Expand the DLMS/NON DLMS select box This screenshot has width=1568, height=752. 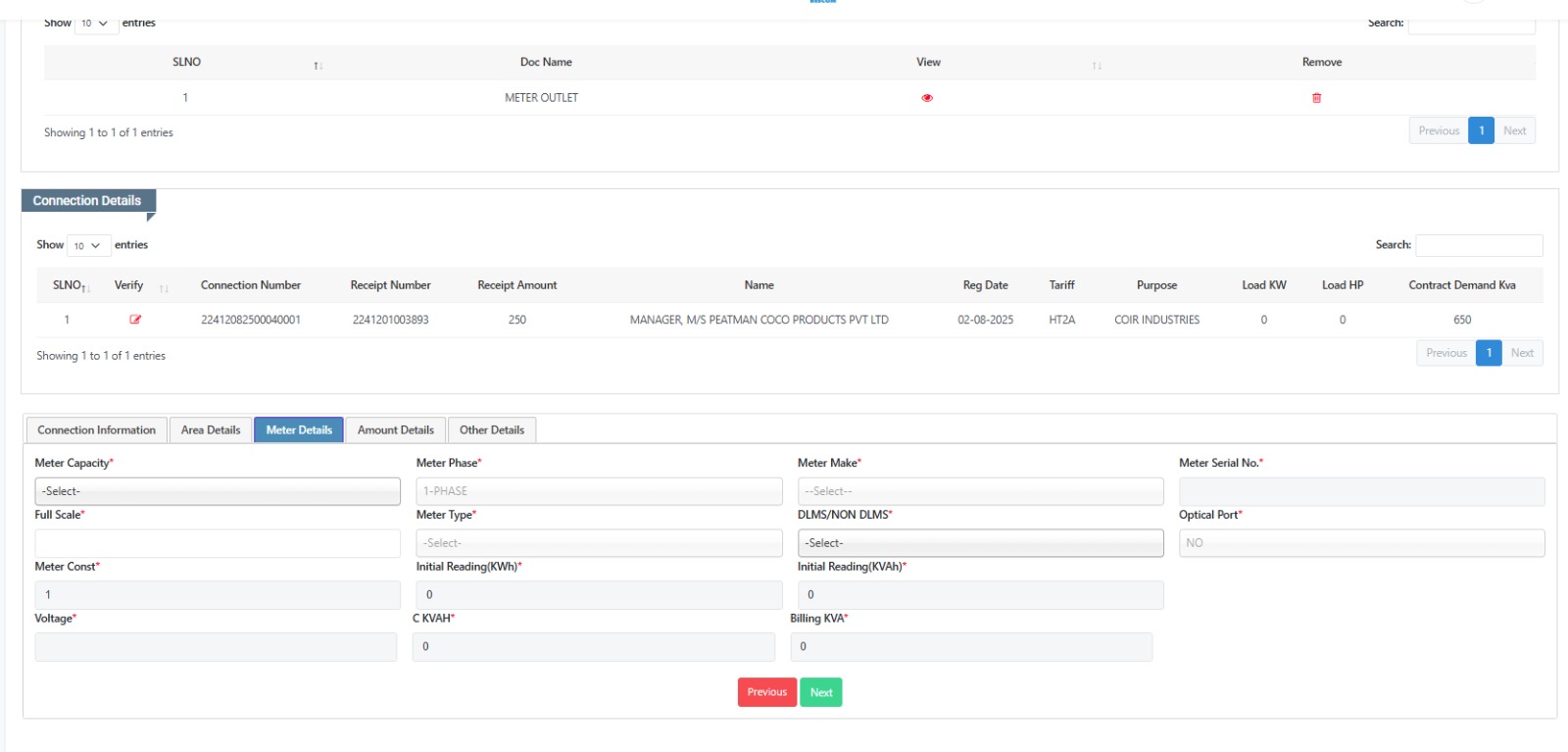[980, 543]
